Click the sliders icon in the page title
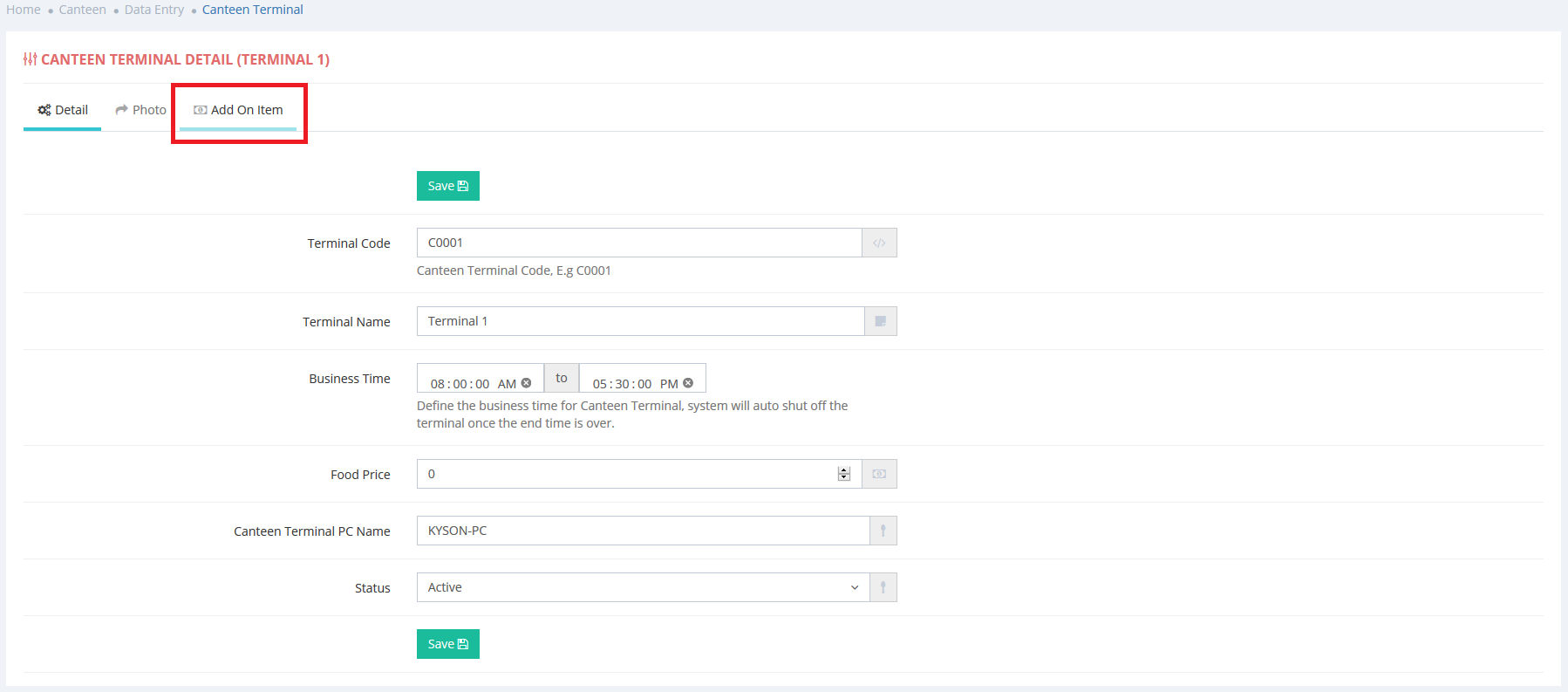 (30, 59)
